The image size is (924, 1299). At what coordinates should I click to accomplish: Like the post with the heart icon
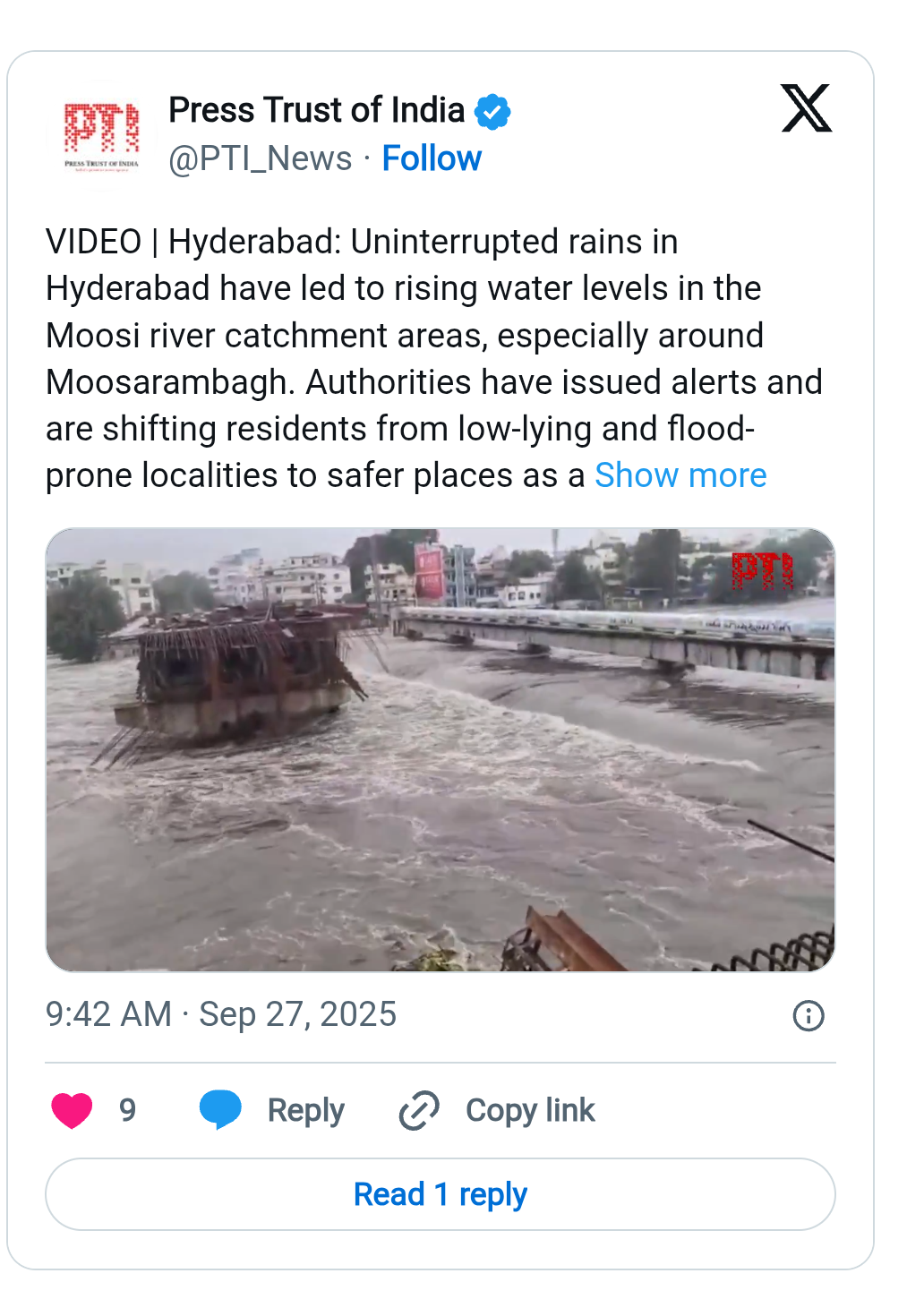(x=73, y=1110)
